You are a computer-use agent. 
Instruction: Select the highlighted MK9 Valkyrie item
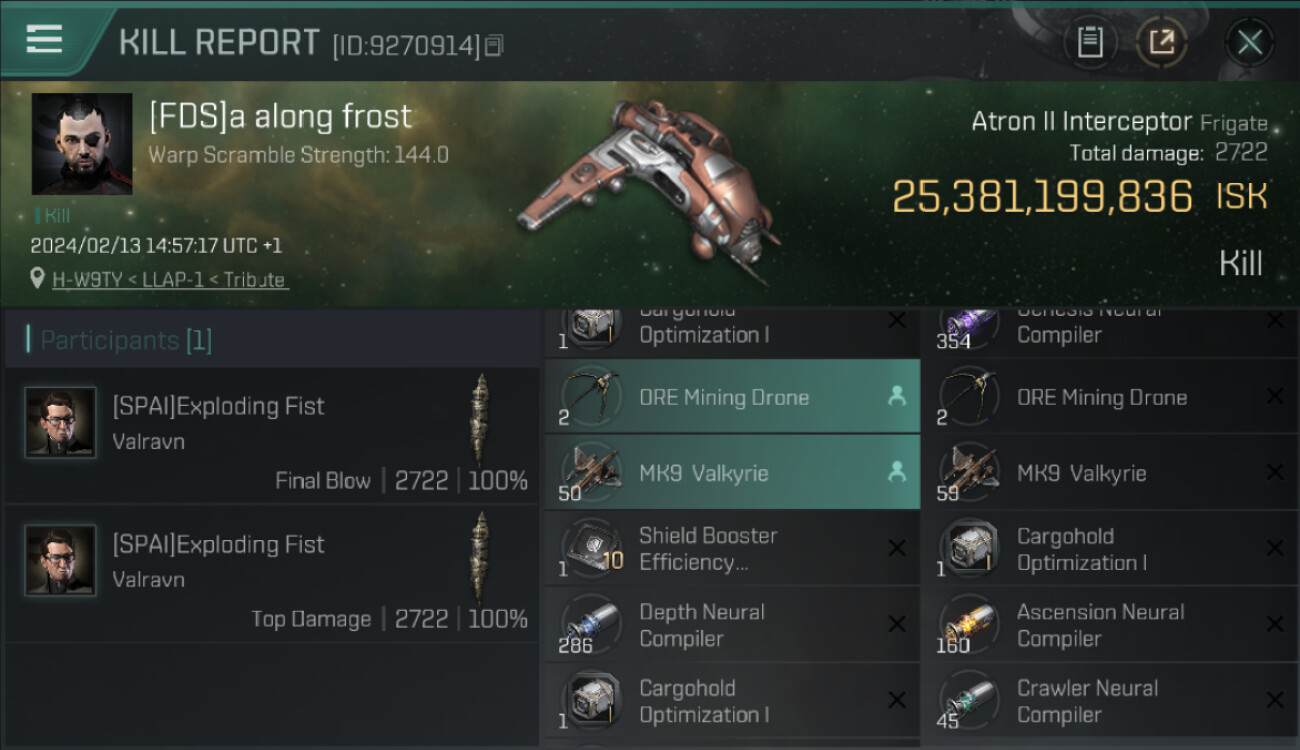pos(732,472)
